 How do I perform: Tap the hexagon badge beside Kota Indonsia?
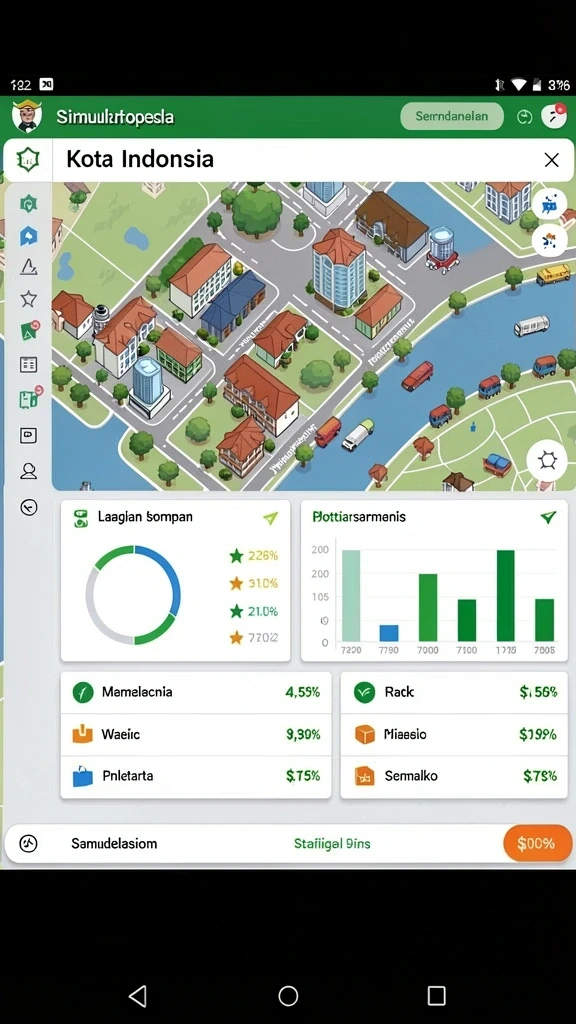click(x=28, y=159)
